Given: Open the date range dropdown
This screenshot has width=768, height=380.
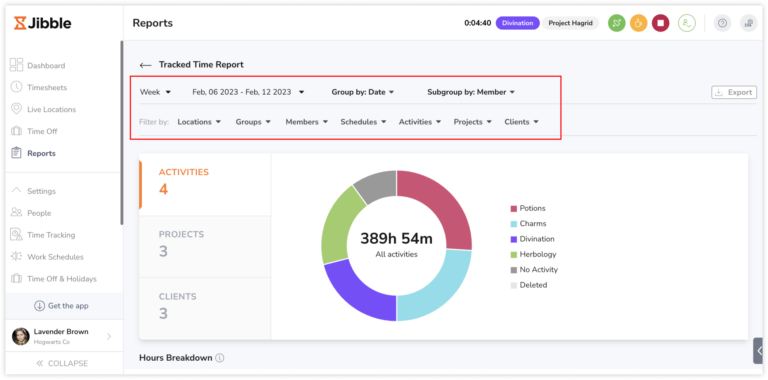Looking at the screenshot, I should coord(248,92).
